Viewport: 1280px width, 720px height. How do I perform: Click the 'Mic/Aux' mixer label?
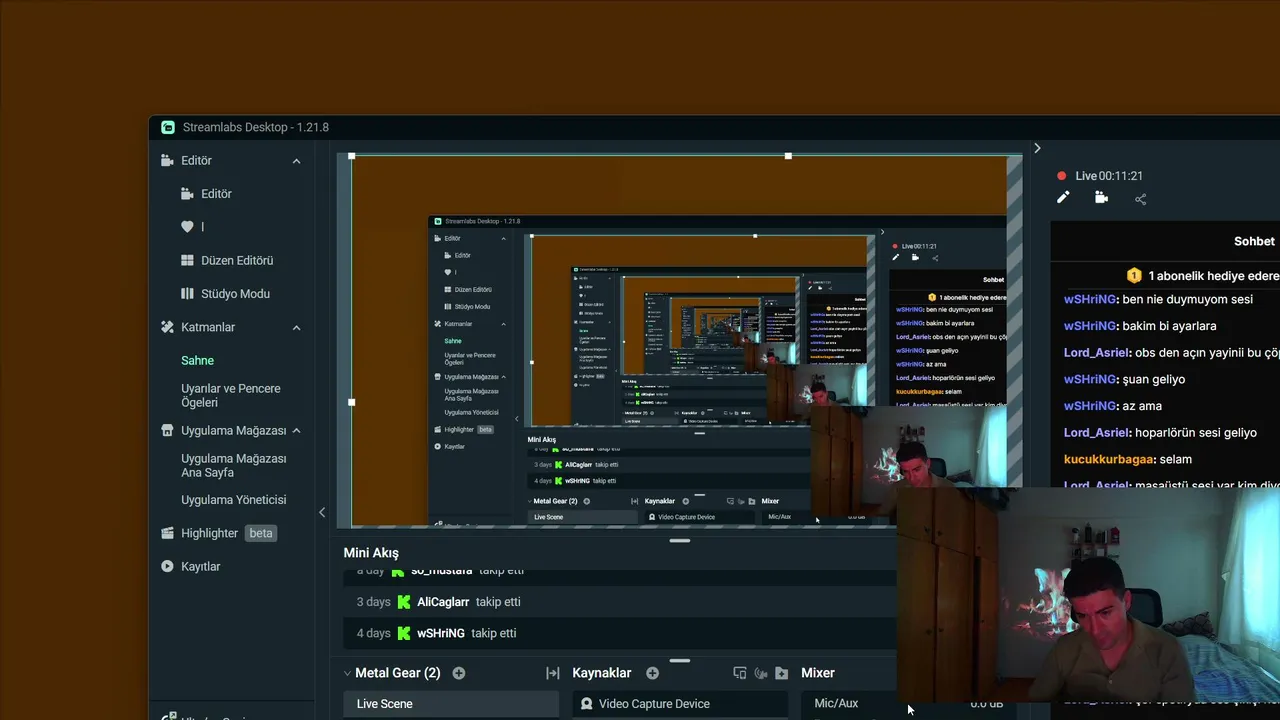click(x=836, y=704)
